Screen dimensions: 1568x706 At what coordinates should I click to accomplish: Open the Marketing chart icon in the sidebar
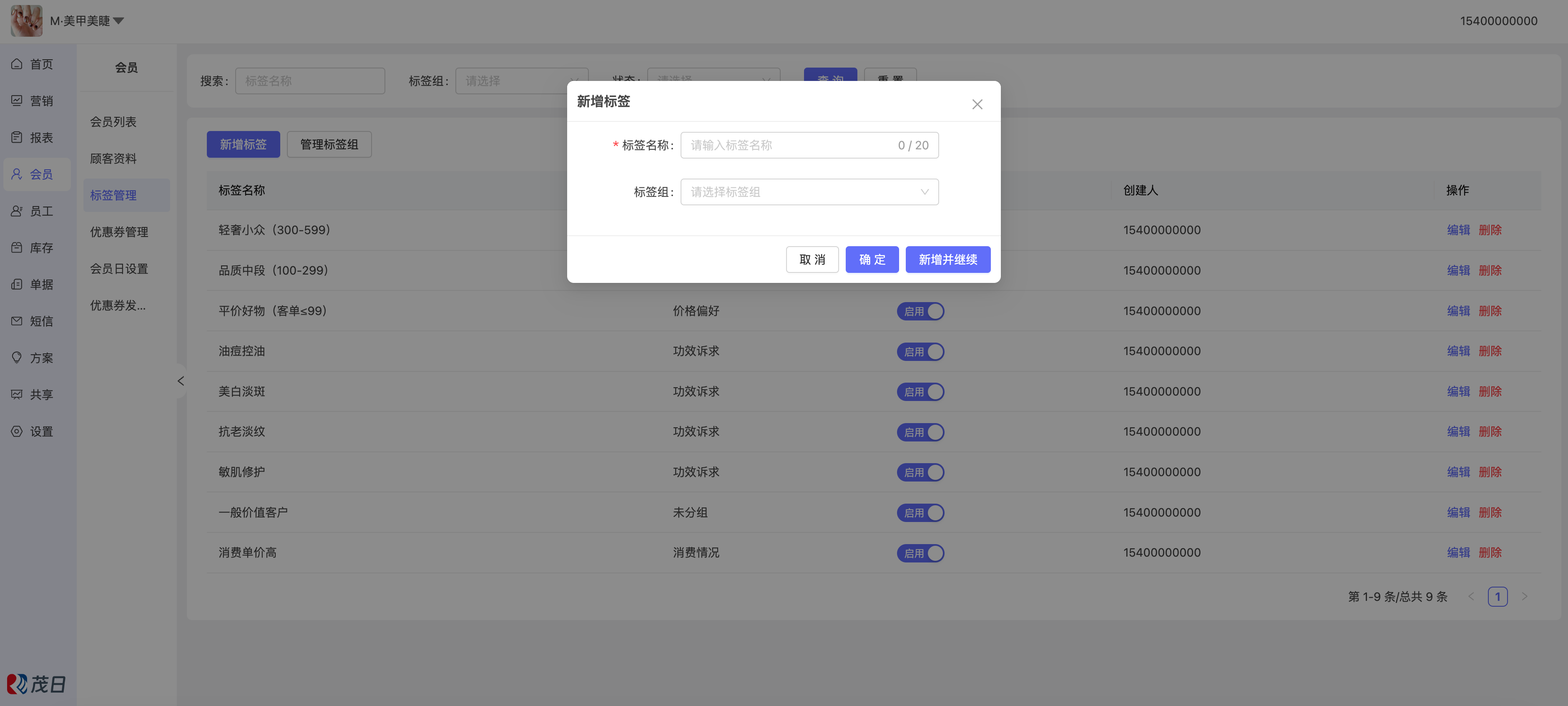click(x=17, y=101)
